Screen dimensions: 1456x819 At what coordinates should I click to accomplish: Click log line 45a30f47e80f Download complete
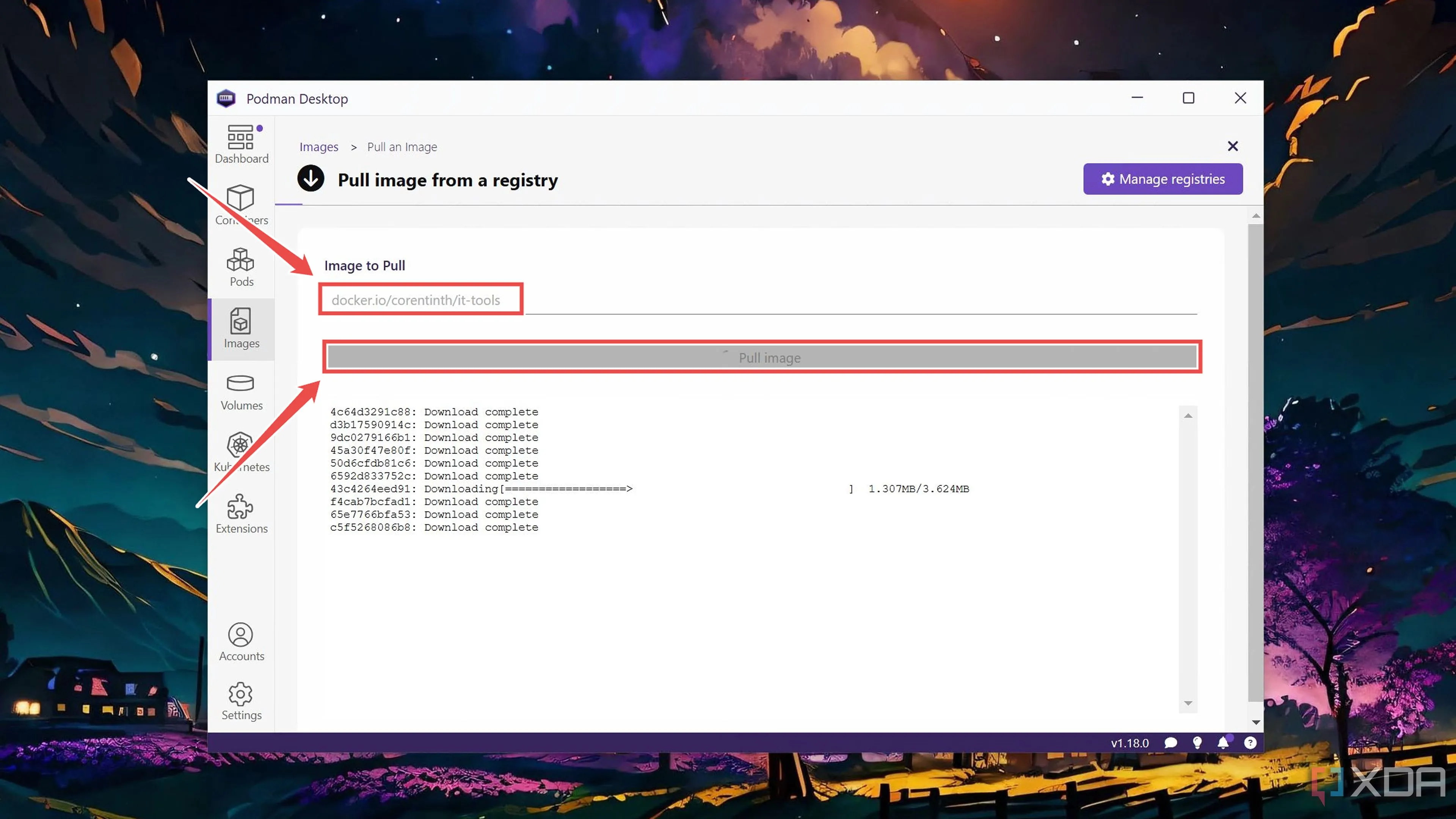click(434, 450)
